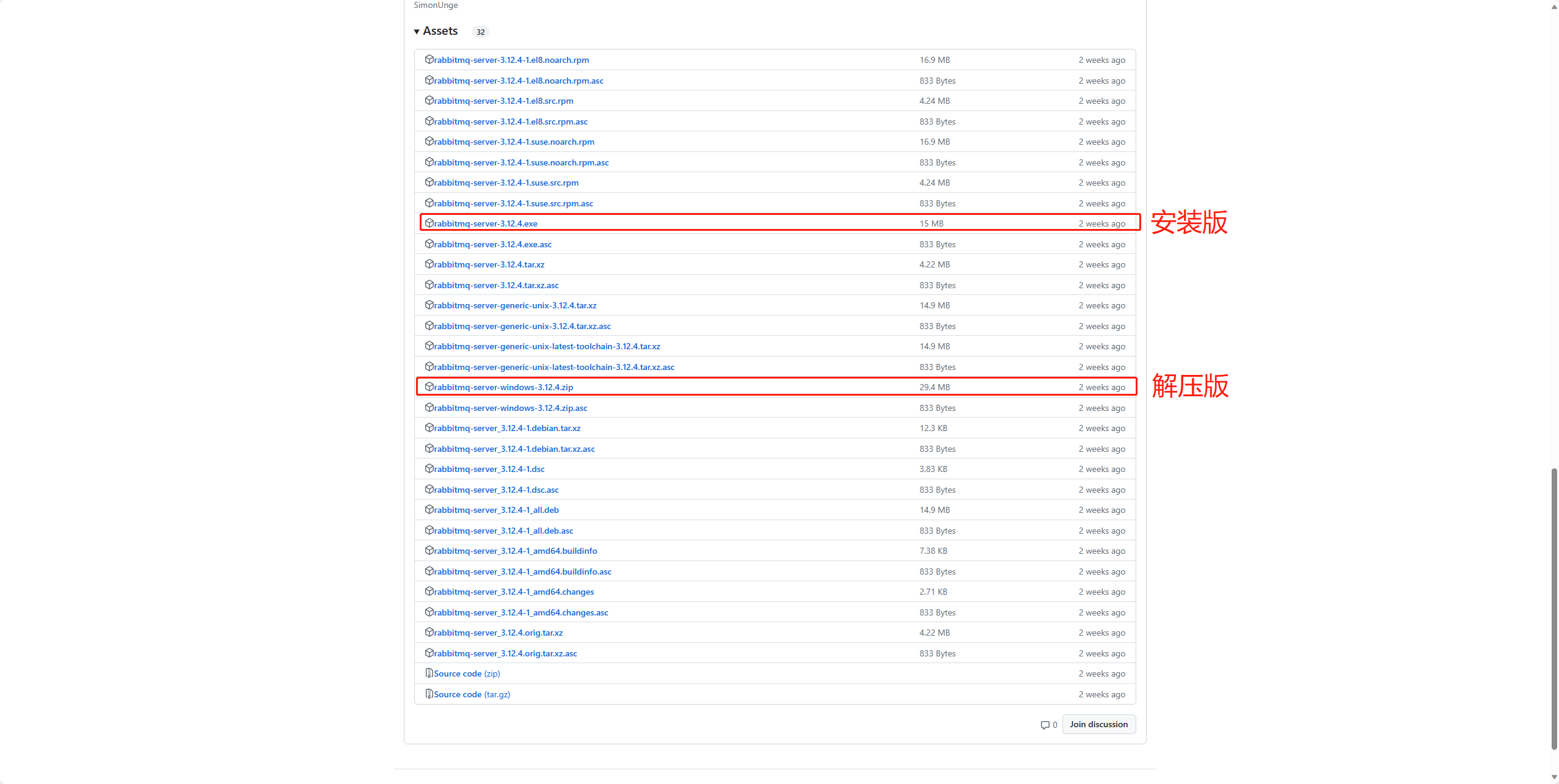The width and height of the screenshot is (1559, 784).
Task: Click package icon beside rabbitmq-server-3.12.4.exe
Action: click(x=429, y=223)
